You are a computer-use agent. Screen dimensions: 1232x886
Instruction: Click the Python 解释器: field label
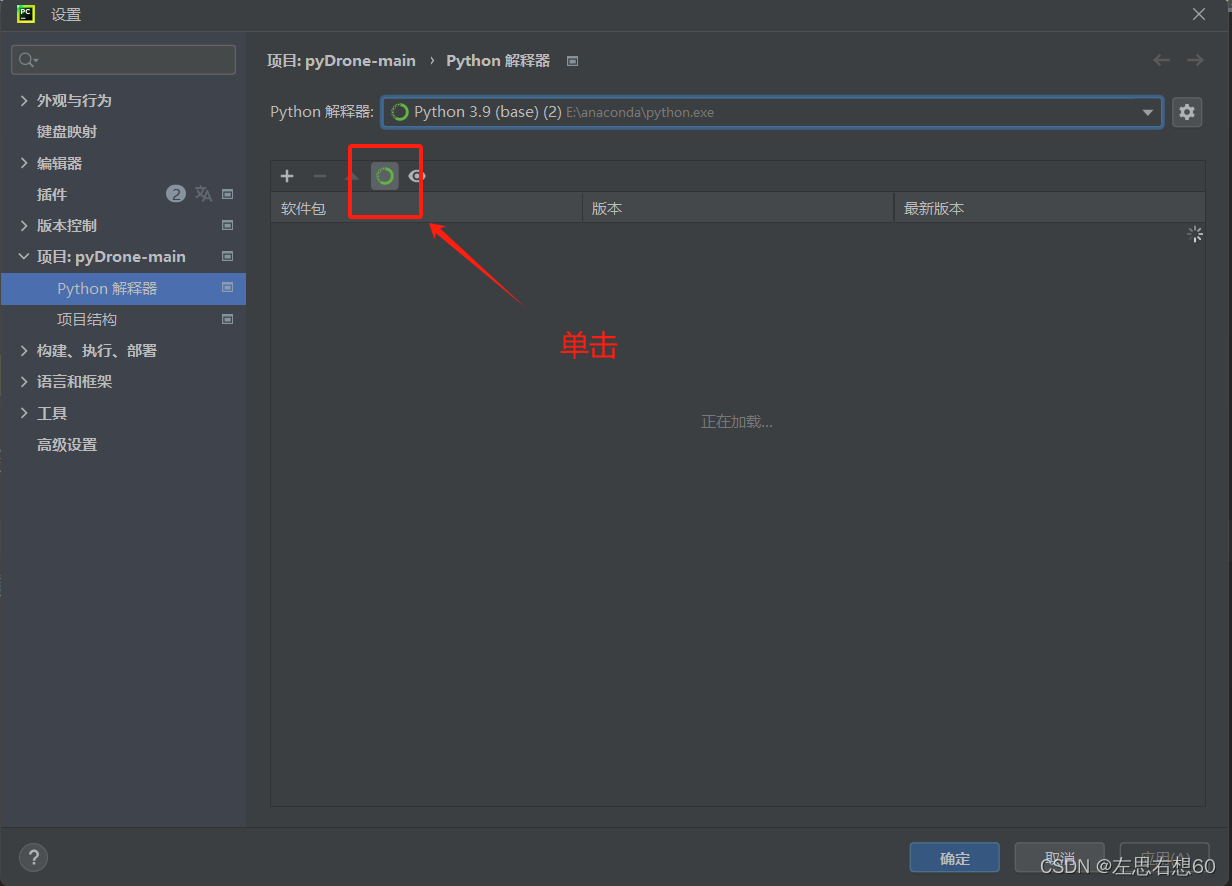[x=322, y=112]
